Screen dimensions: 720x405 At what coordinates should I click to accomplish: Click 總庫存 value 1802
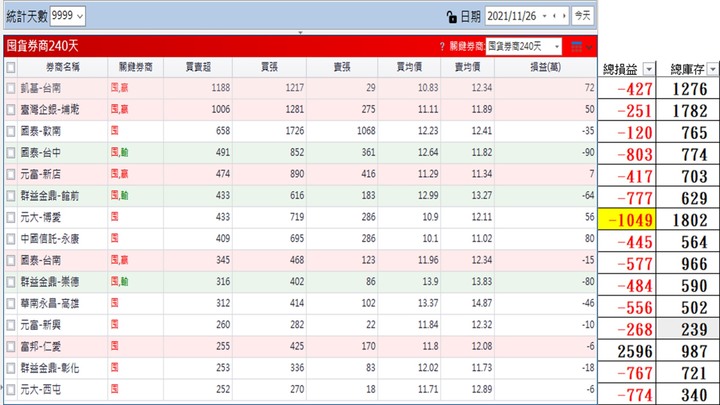[x=690, y=220]
